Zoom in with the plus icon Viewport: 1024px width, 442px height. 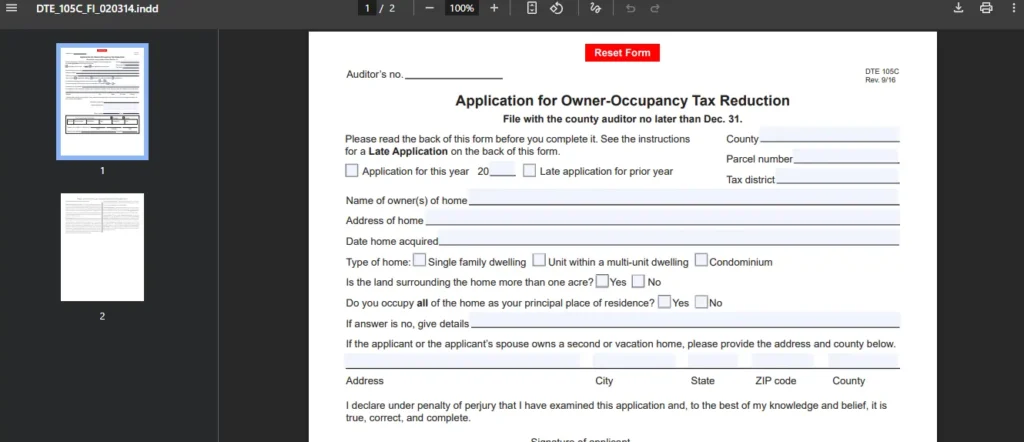coord(494,8)
